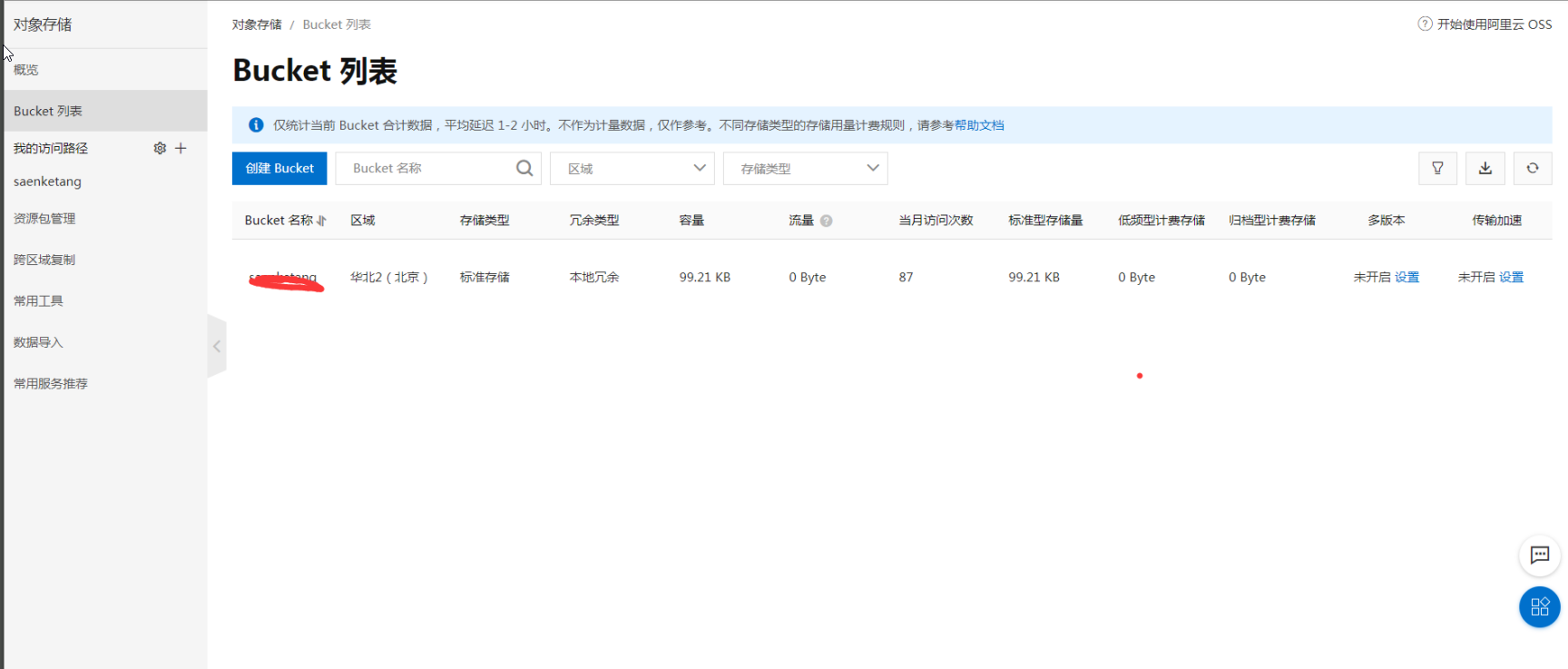1568x669 pixels.
Task: Select Bucket 列表 in the sidebar
Action: 48,111
